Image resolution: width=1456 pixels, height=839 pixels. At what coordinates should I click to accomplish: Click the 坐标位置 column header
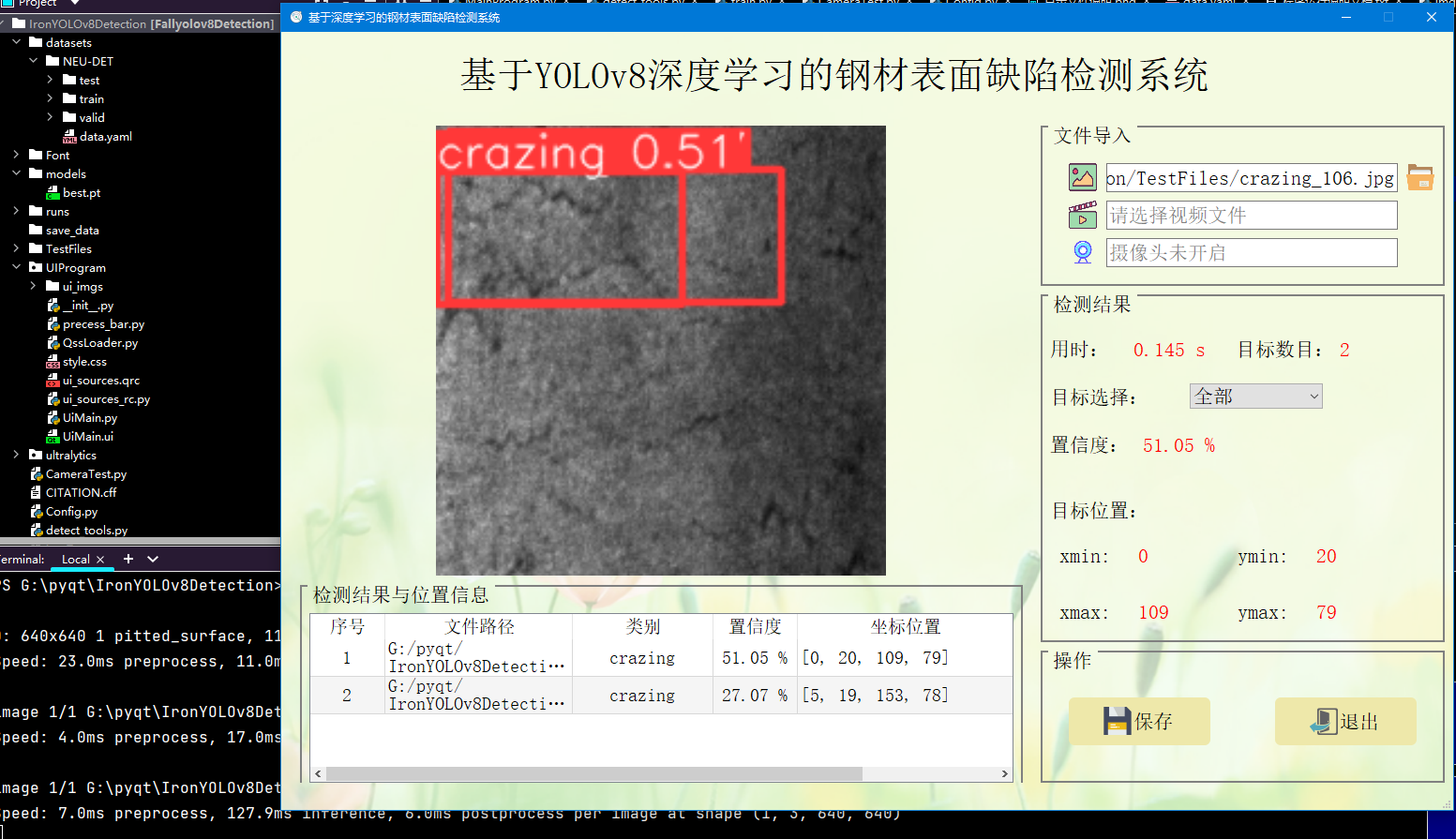905,626
